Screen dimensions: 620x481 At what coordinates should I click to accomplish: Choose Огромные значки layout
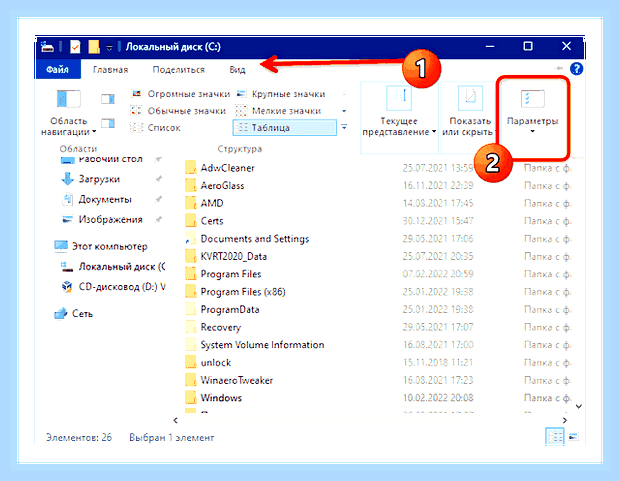point(180,94)
